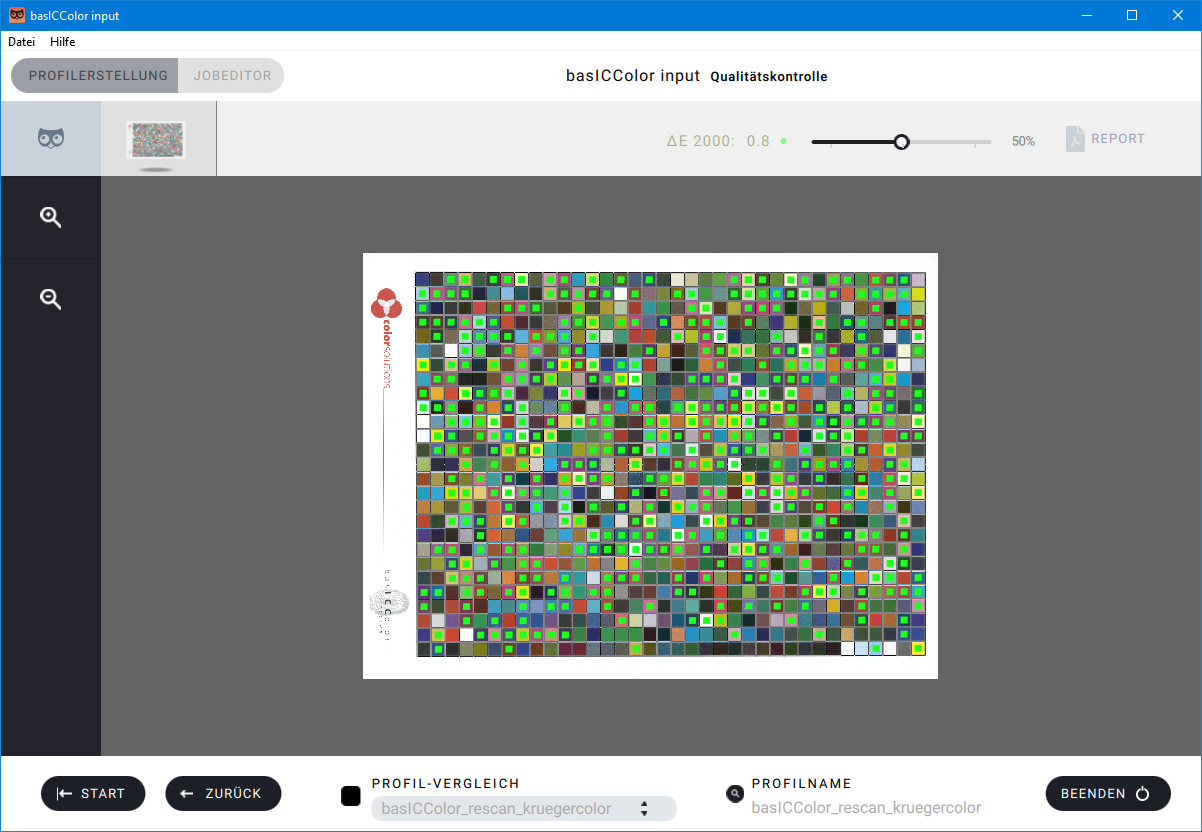This screenshot has height=832, width=1202.
Task: Select the color target thumbnail
Action: point(157,140)
